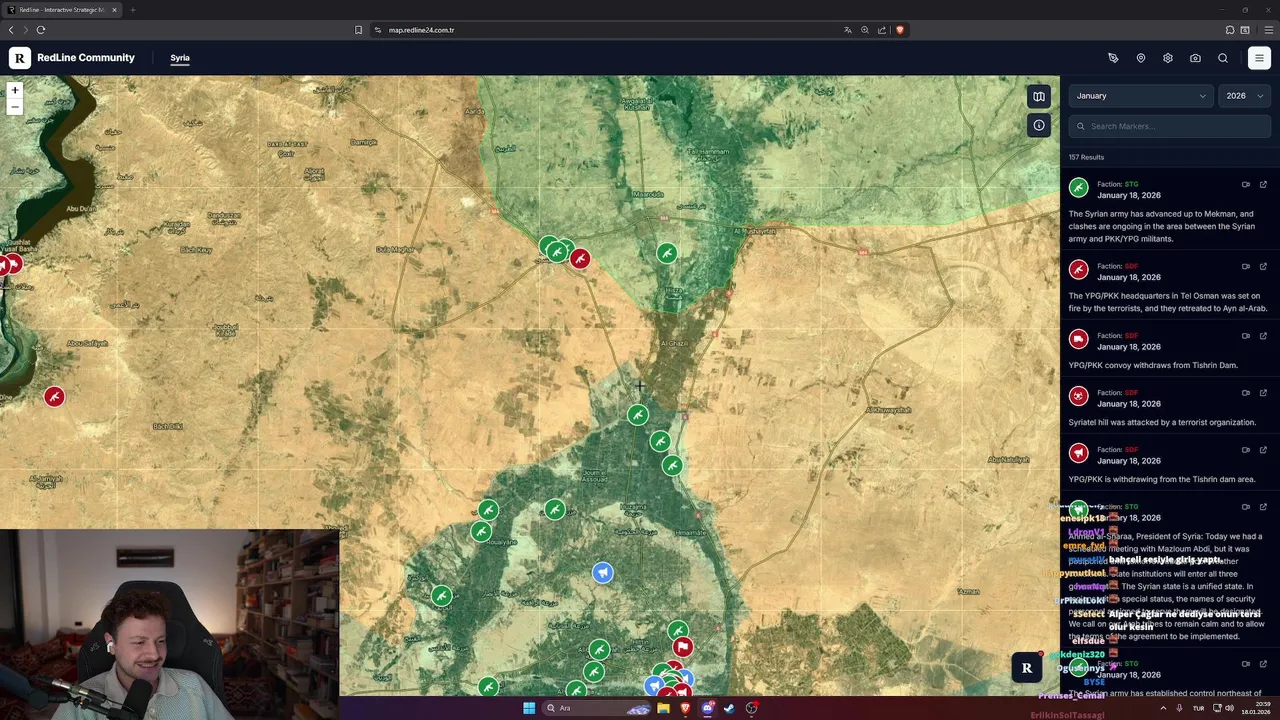Click the location pin icon in the header
This screenshot has height=720, width=1280.
[1141, 58]
